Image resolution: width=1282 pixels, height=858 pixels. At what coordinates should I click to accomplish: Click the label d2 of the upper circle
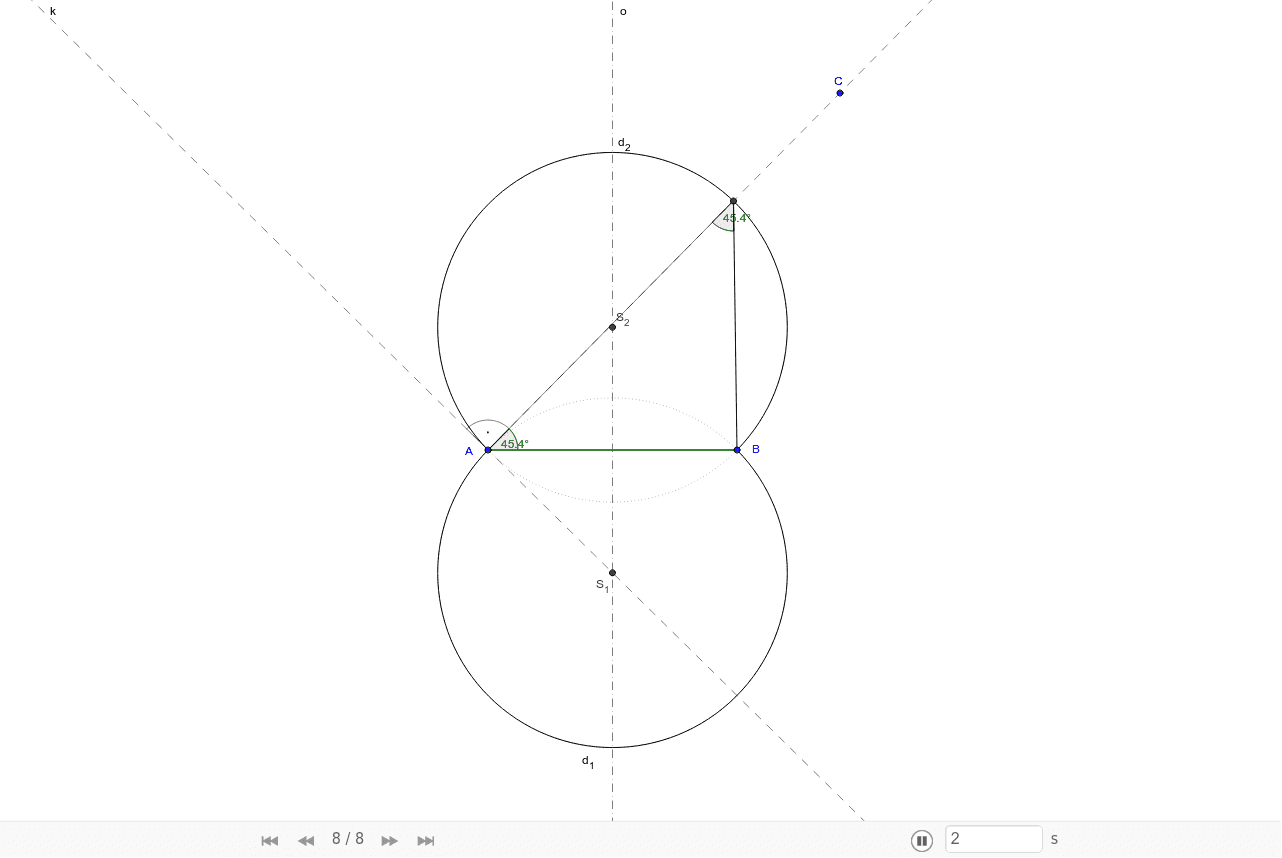click(x=624, y=144)
